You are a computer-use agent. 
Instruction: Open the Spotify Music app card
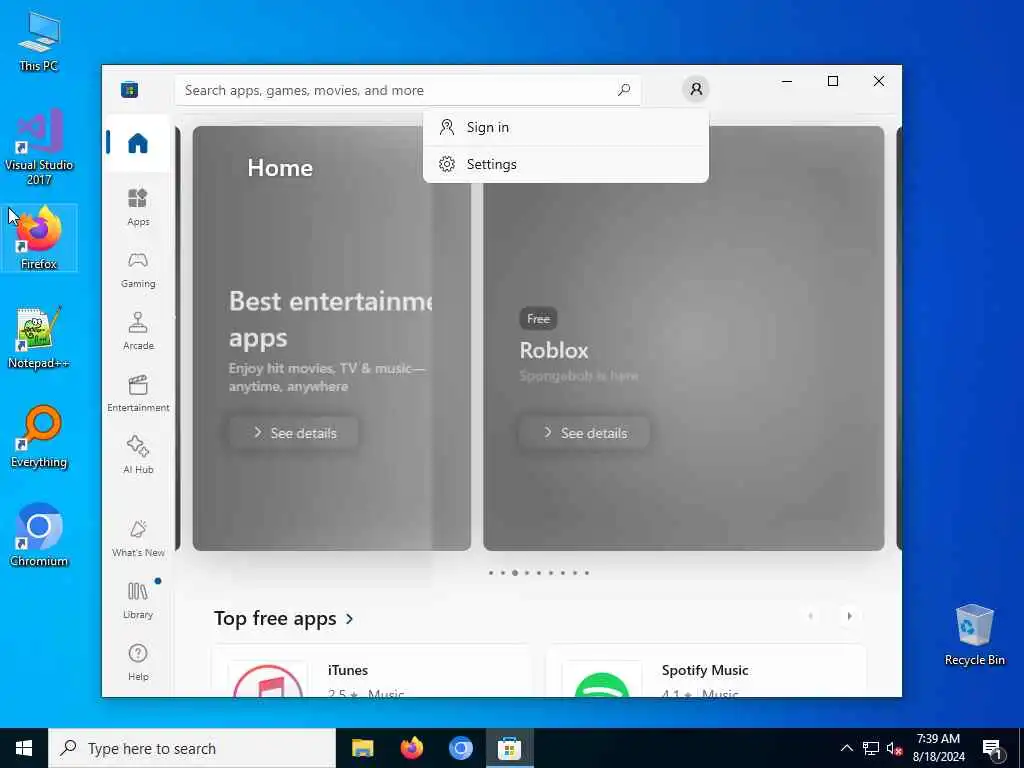[x=706, y=671]
